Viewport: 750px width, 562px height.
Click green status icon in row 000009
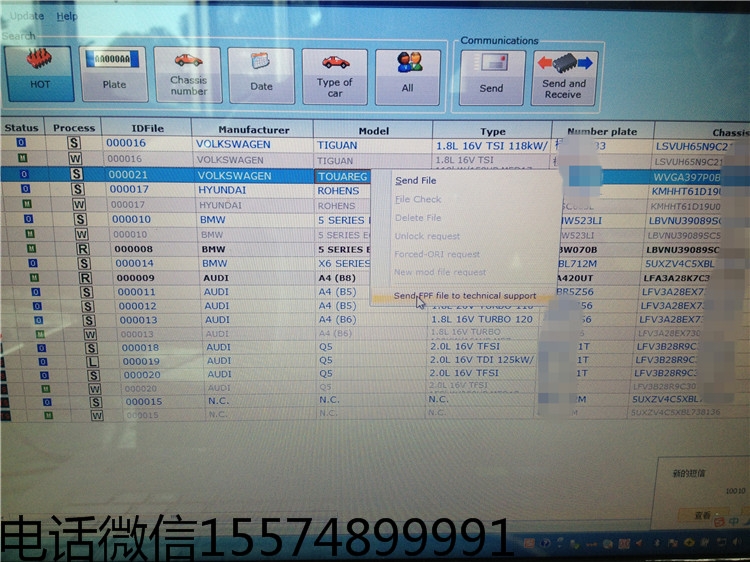(x=34, y=277)
